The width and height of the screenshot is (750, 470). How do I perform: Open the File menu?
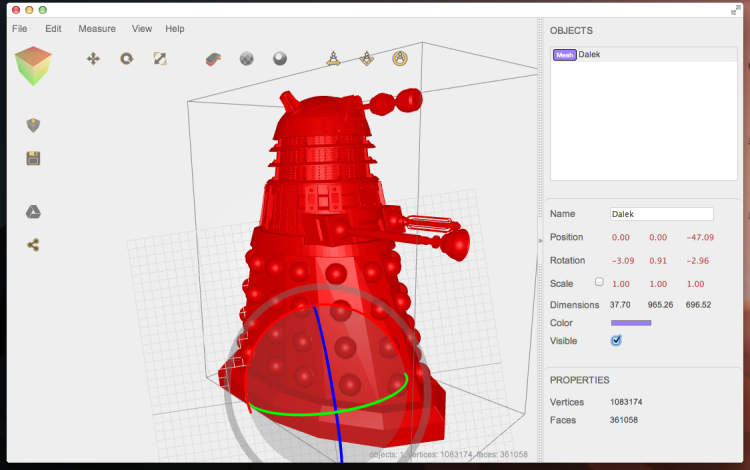point(20,29)
